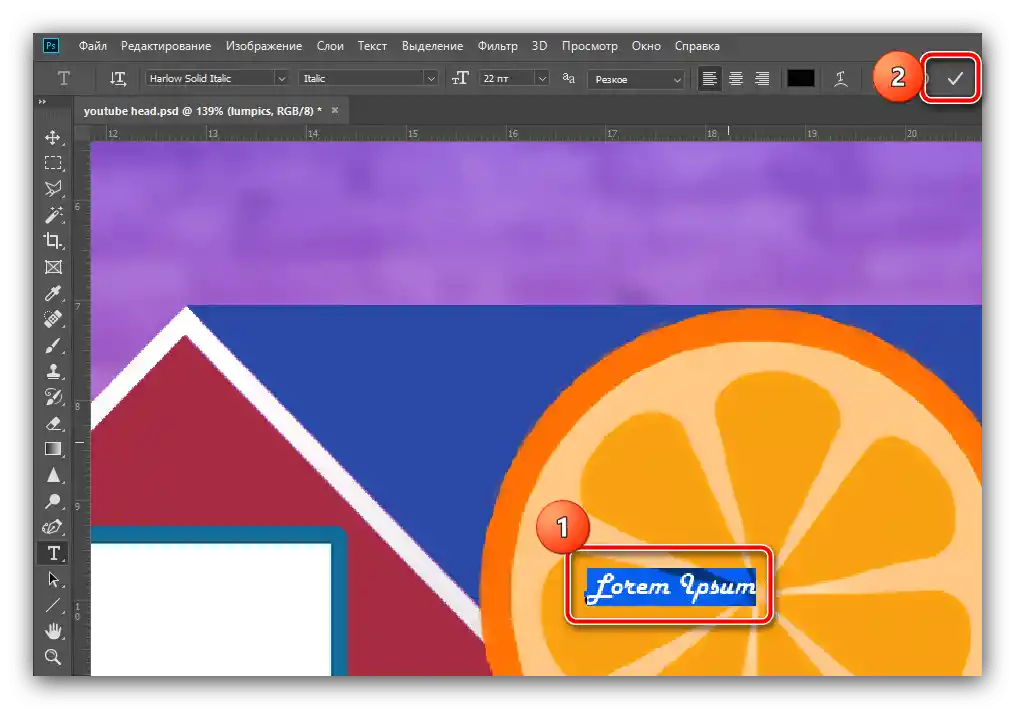Select the Polygonal Lasso tool
Image resolution: width=1015 pixels, height=709 pixels.
click(x=53, y=188)
